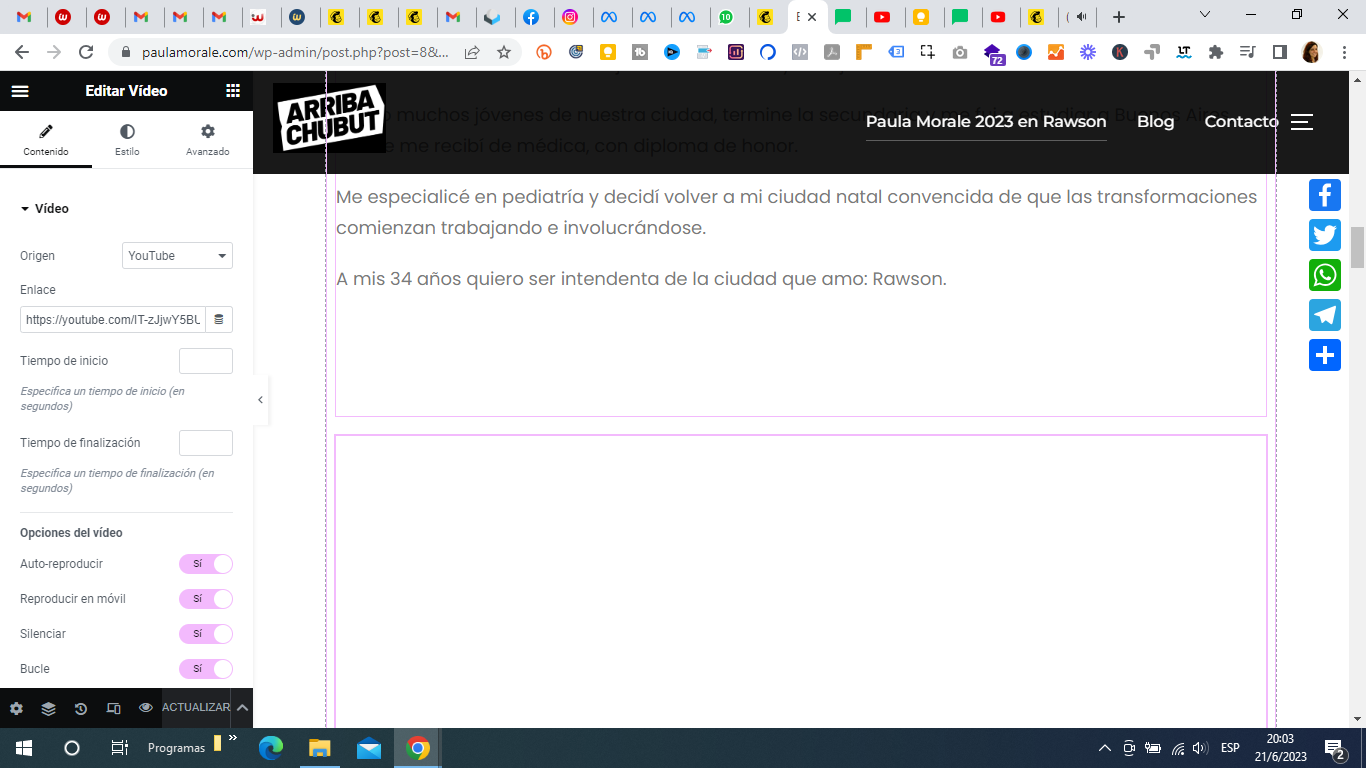The width and height of the screenshot is (1366, 768).
Task: Open the Chrome side panel
Action: (x=1279, y=52)
